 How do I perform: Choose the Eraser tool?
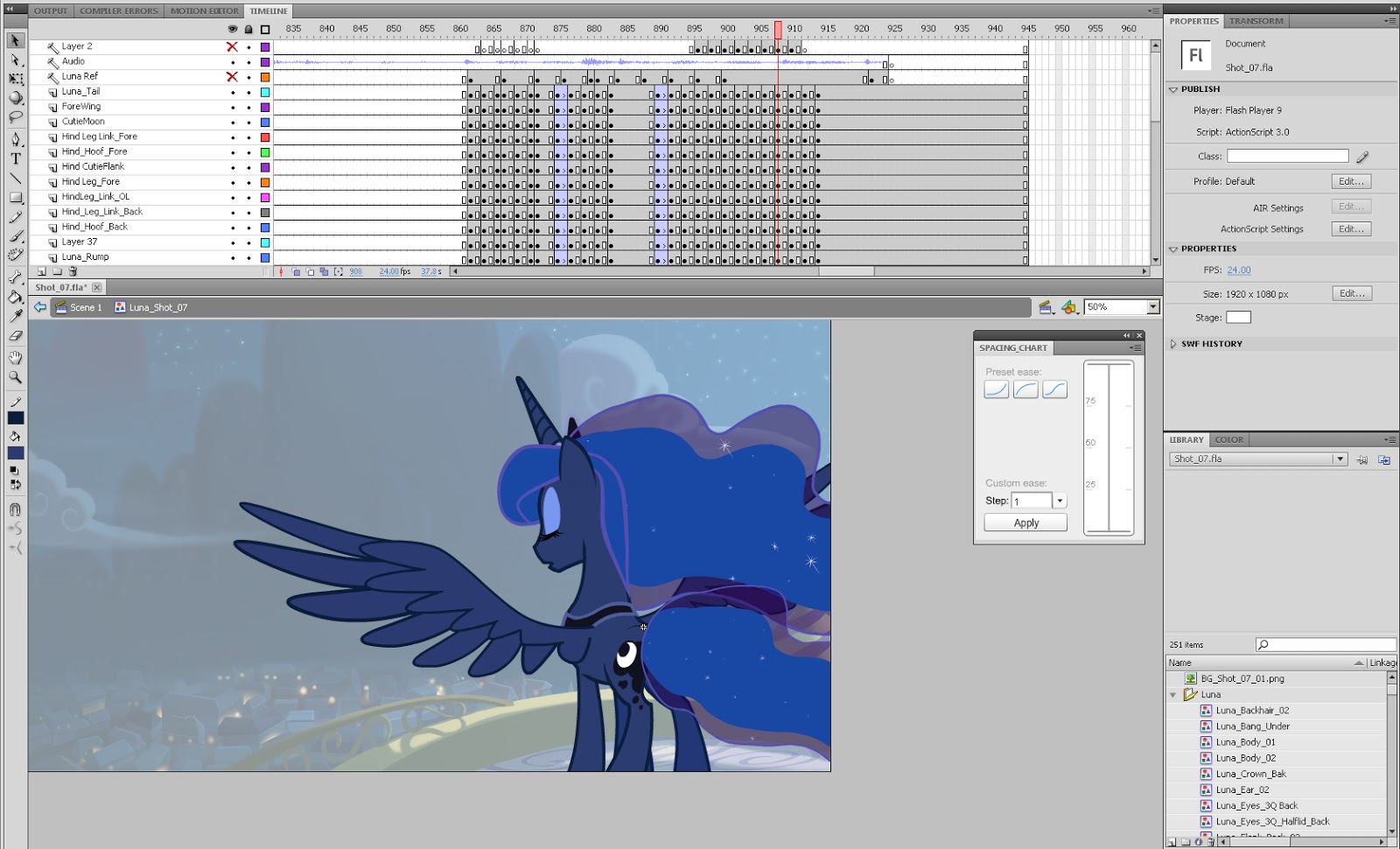tap(15, 336)
